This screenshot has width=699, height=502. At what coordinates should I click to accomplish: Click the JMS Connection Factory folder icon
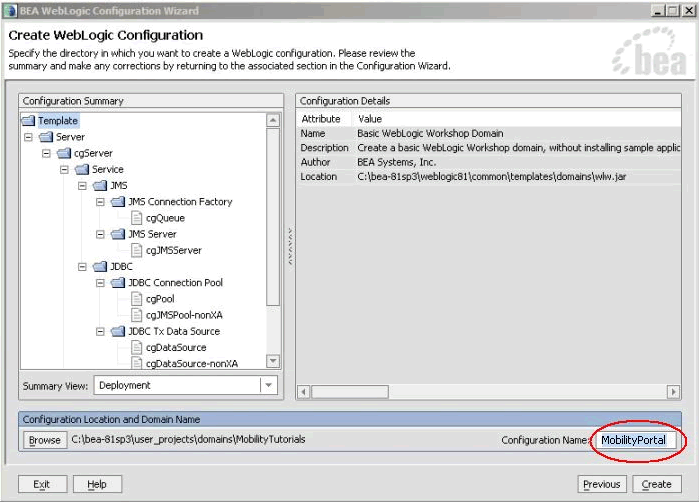118,202
